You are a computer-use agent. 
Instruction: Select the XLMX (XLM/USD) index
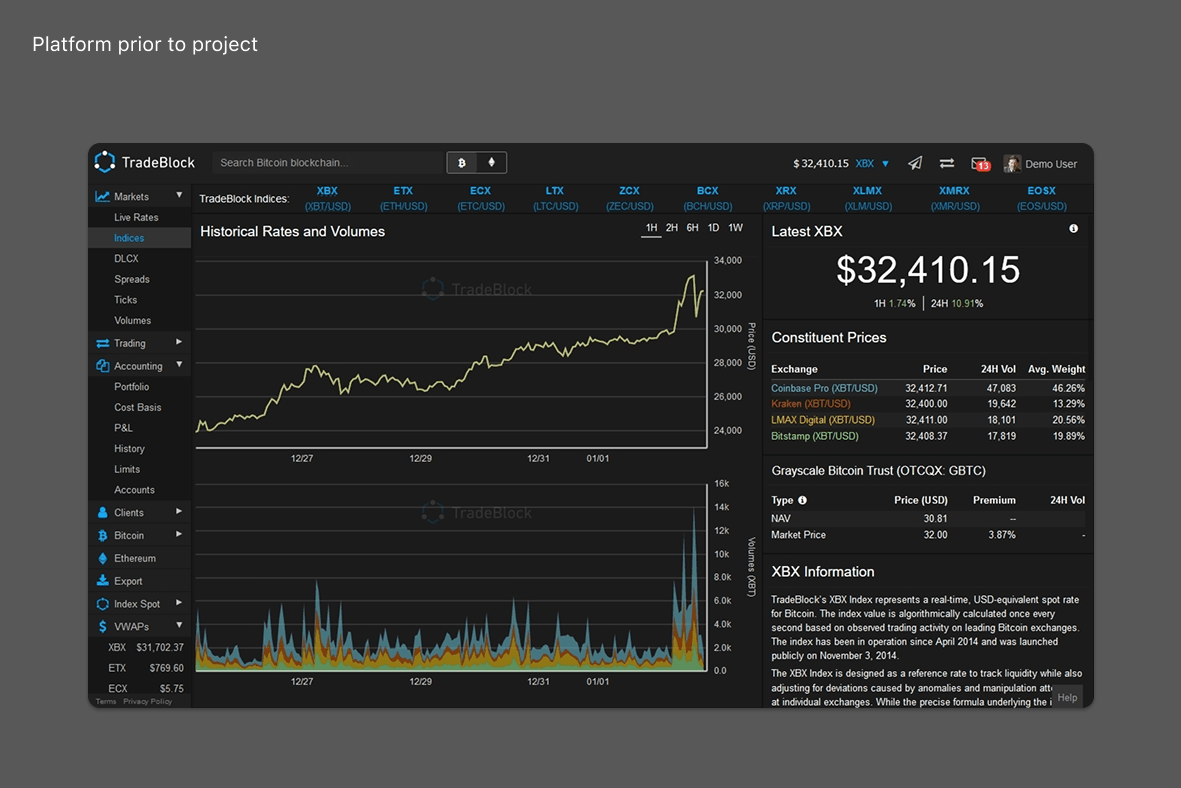868,198
